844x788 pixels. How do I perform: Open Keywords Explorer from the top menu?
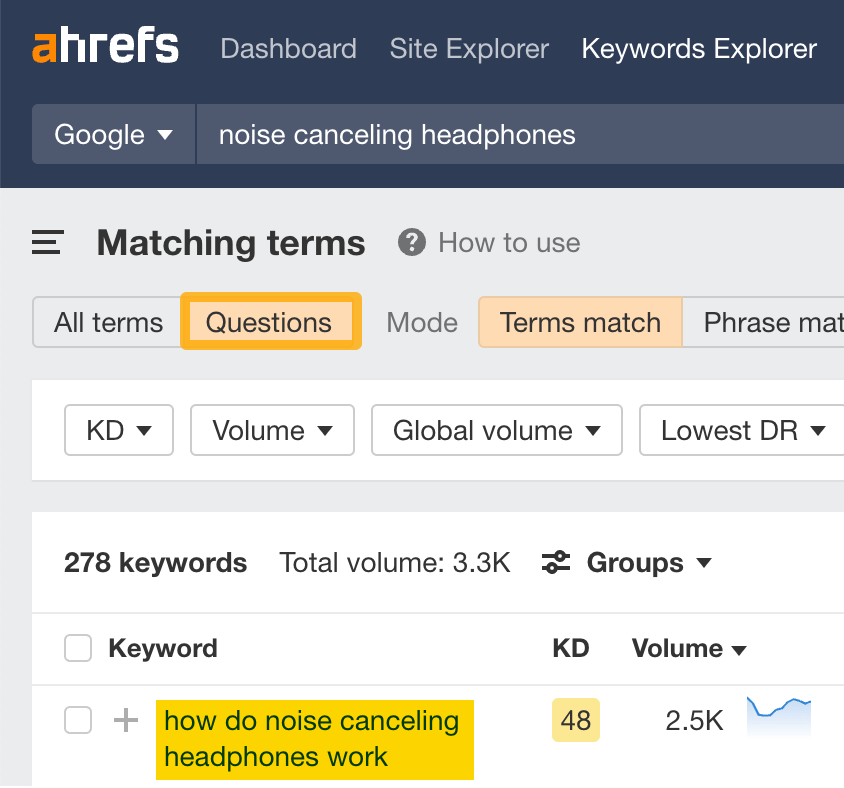(698, 48)
